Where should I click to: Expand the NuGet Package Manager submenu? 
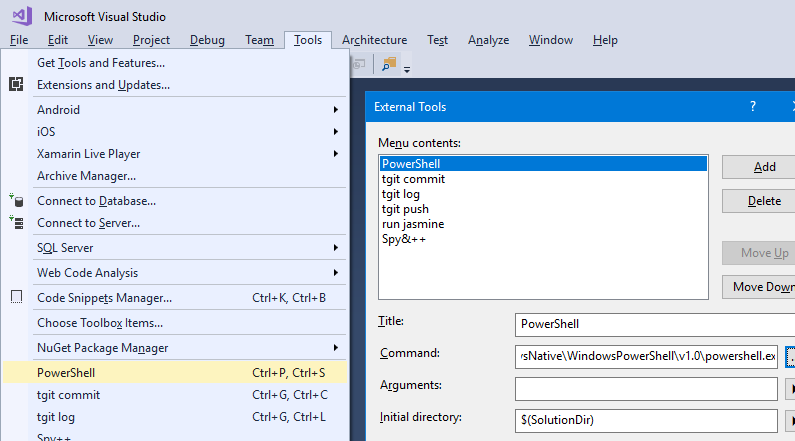coord(336,348)
